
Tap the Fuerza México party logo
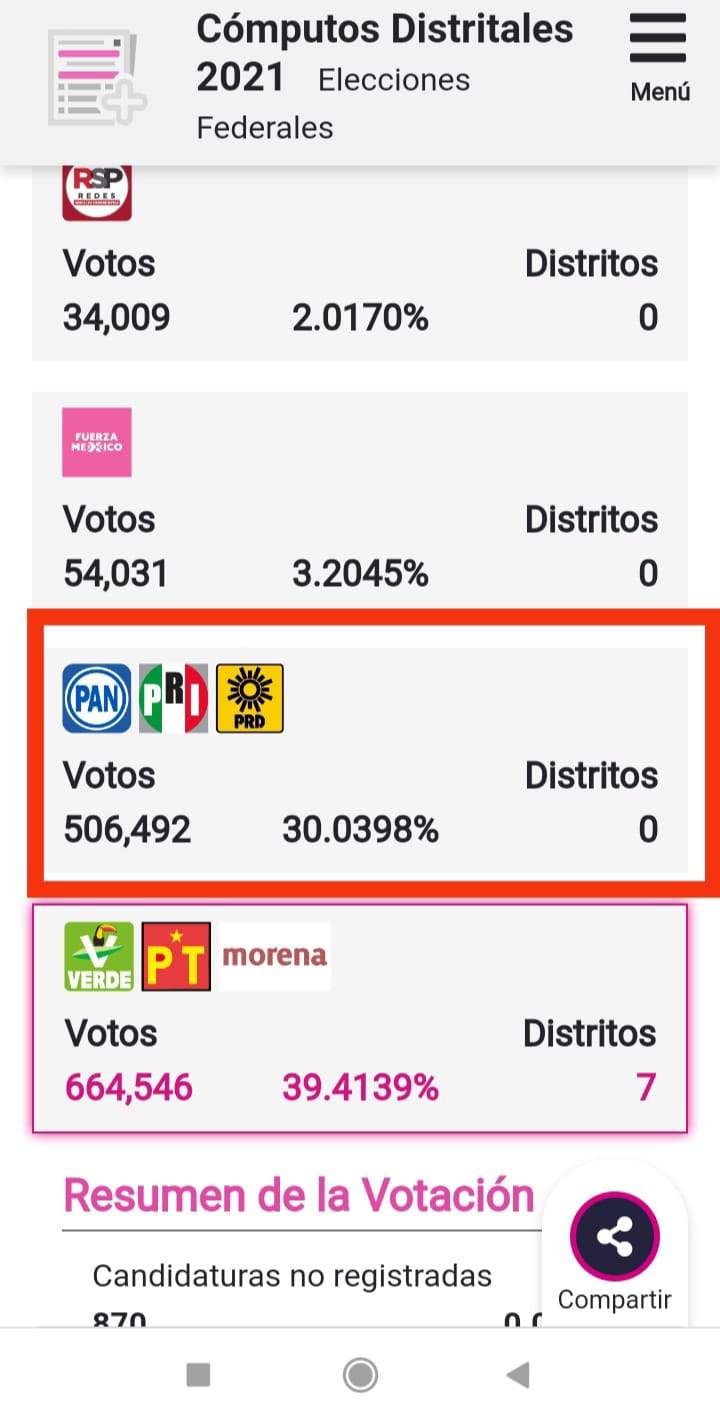coord(97,442)
